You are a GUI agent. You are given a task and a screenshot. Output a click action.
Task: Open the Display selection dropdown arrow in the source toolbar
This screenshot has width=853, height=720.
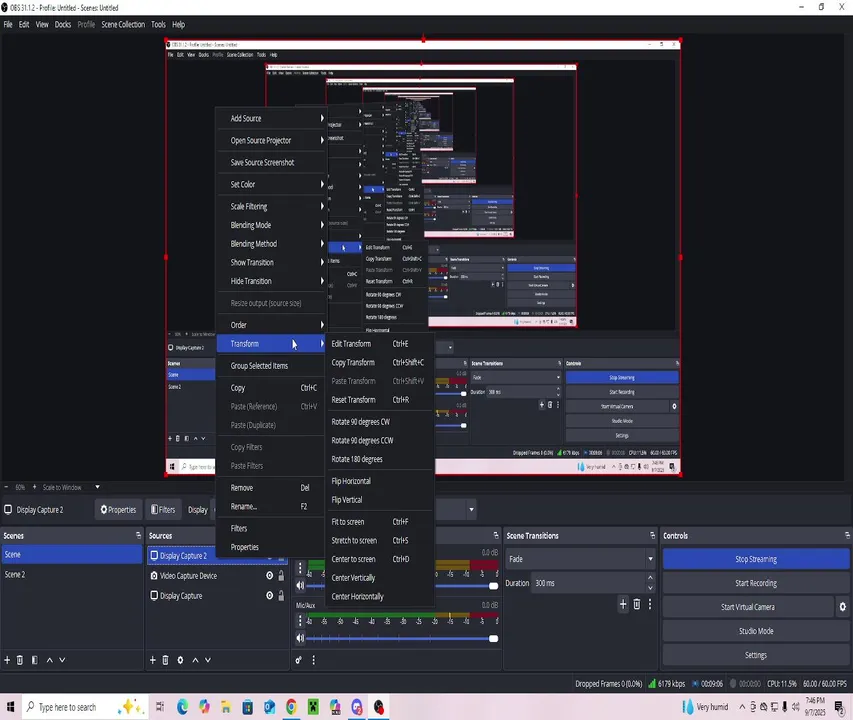click(471, 510)
